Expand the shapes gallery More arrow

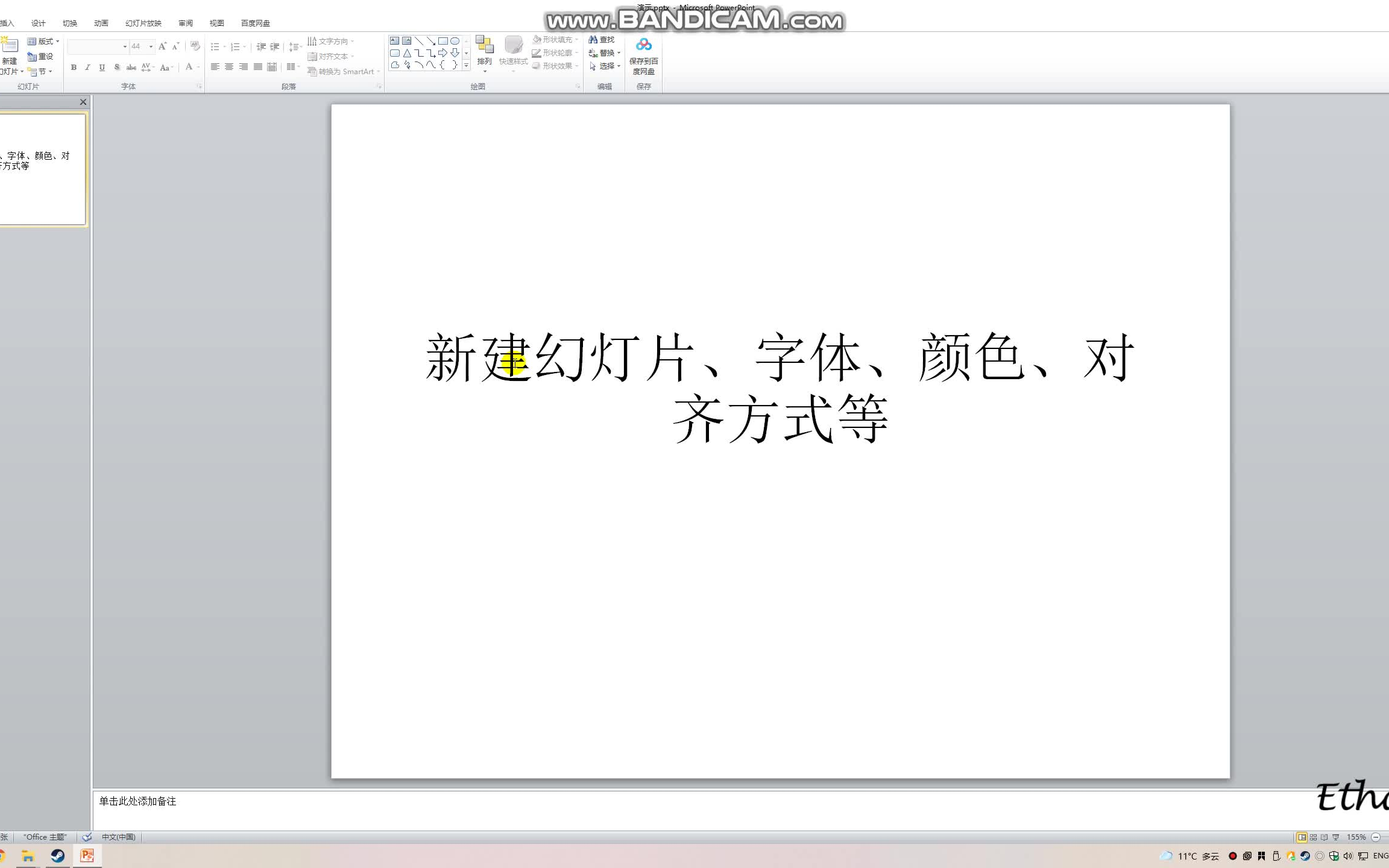[466, 65]
